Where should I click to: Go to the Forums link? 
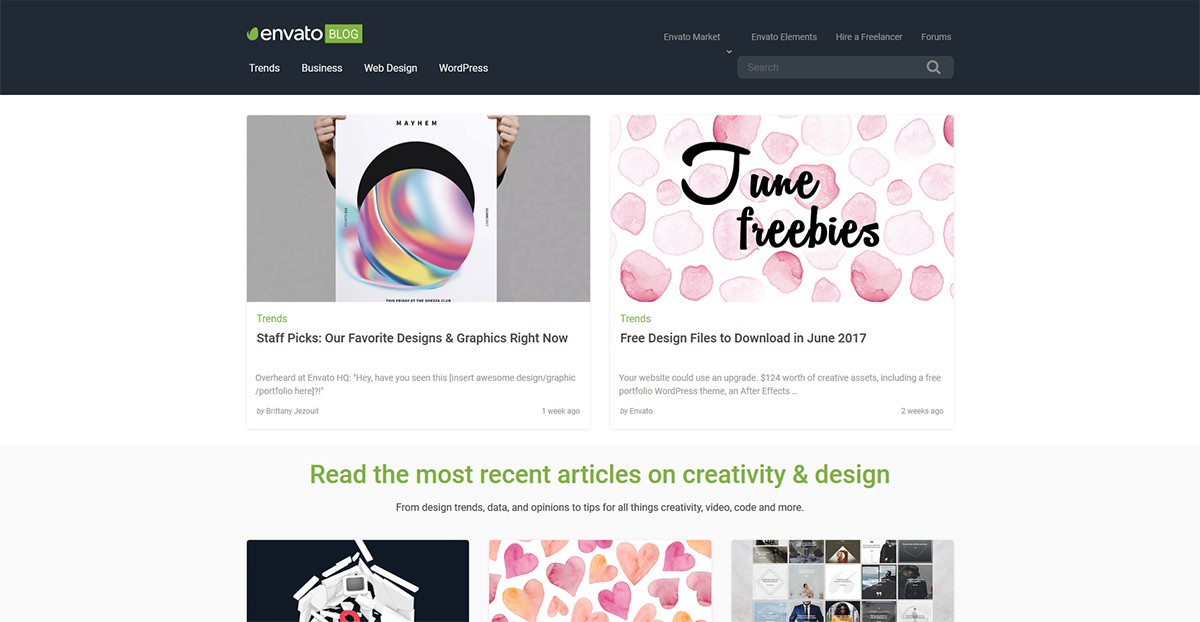click(936, 37)
